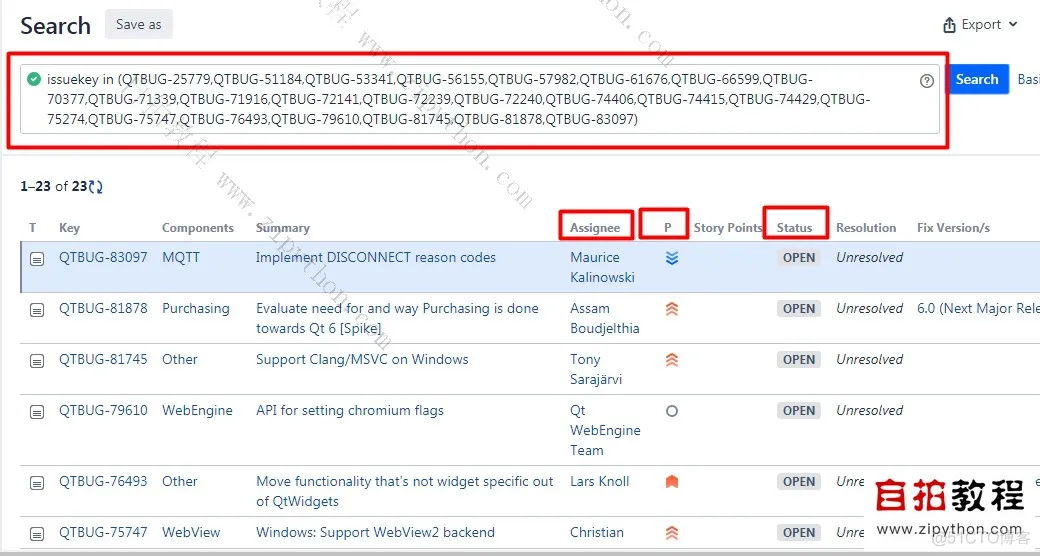Sort by the Story Points column header
Viewport: 1040px width, 556px height.
tap(728, 228)
